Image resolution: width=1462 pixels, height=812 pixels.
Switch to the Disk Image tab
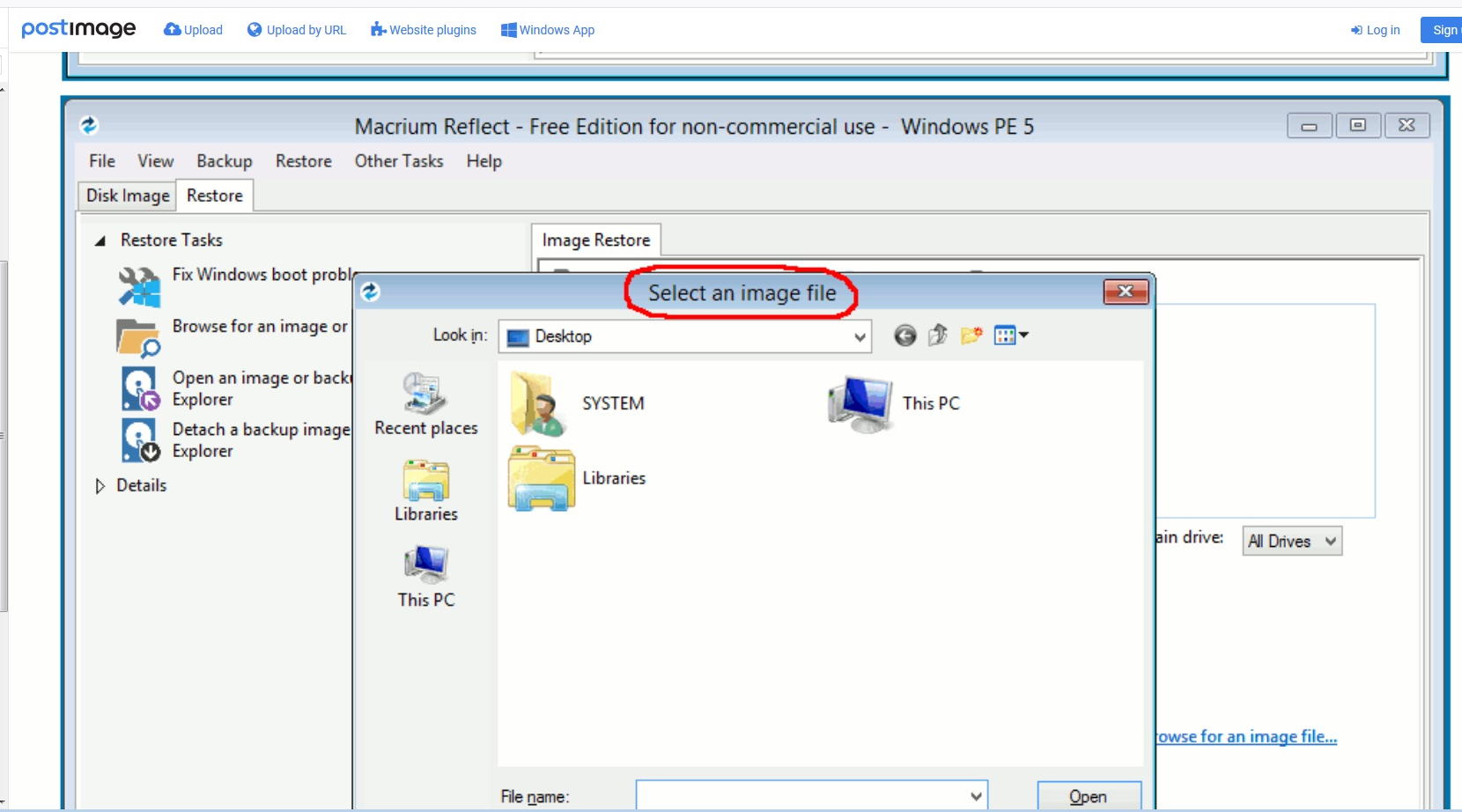click(x=128, y=196)
